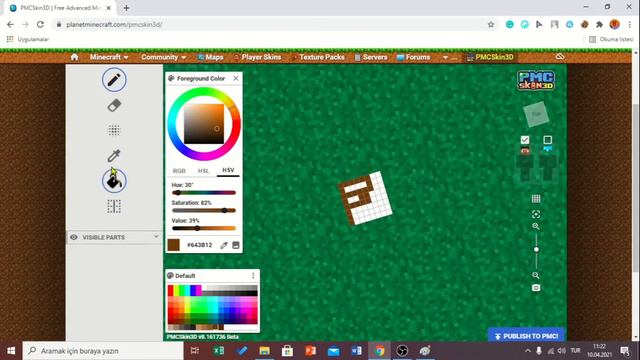Viewport: 640px width, 360px height.
Task: Open the Windows Start menu
Action: [11, 351]
